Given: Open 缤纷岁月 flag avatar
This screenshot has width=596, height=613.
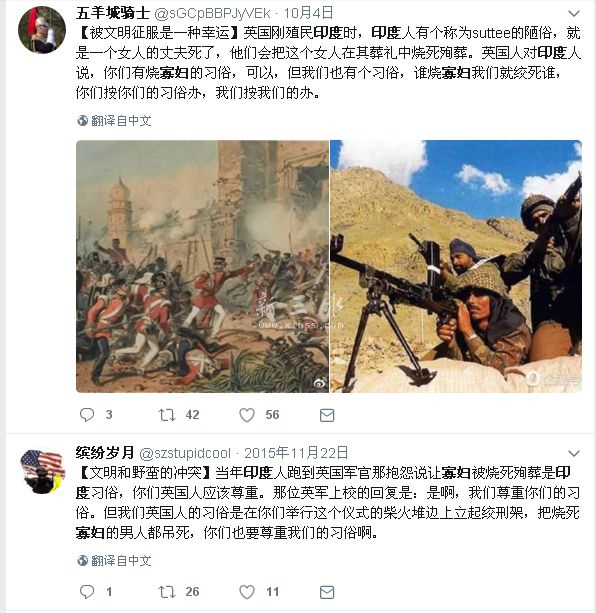Looking at the screenshot, I should click(x=42, y=472).
